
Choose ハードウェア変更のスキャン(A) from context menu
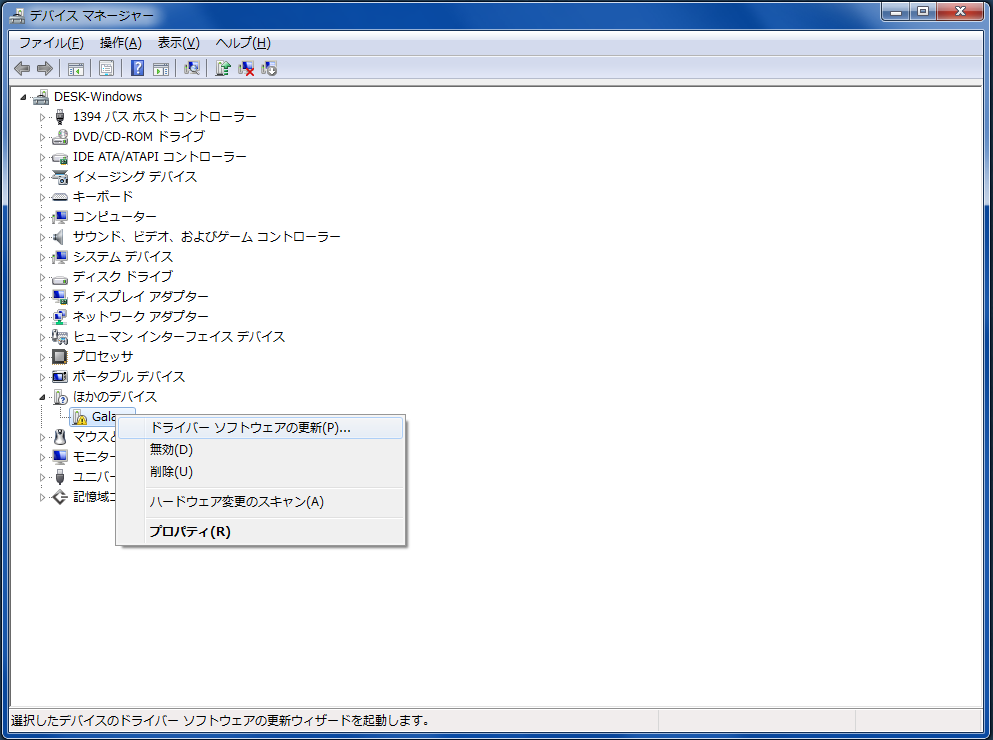coord(260,502)
